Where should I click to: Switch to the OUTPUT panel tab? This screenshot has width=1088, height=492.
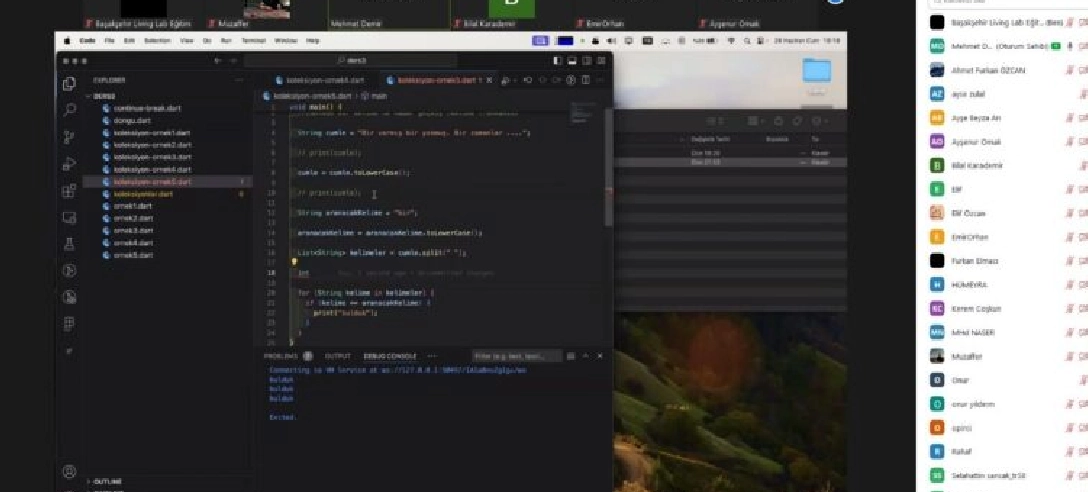(x=338, y=356)
